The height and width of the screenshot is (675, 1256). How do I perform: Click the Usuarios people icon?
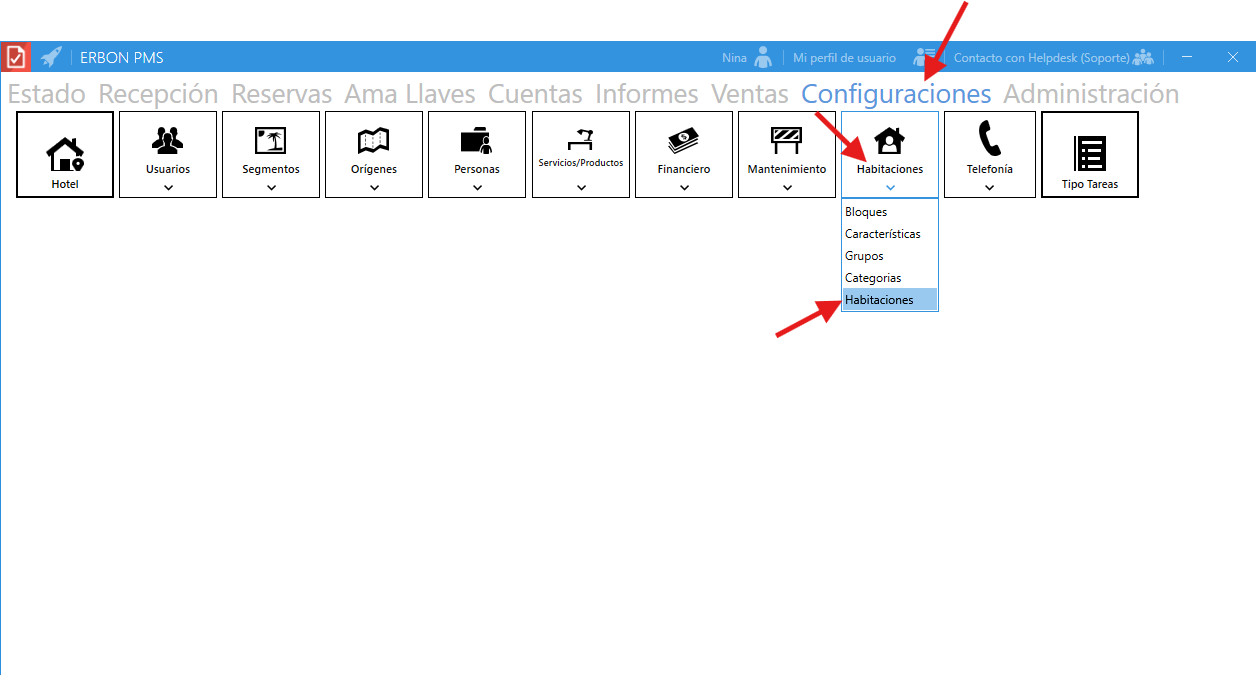(x=168, y=140)
